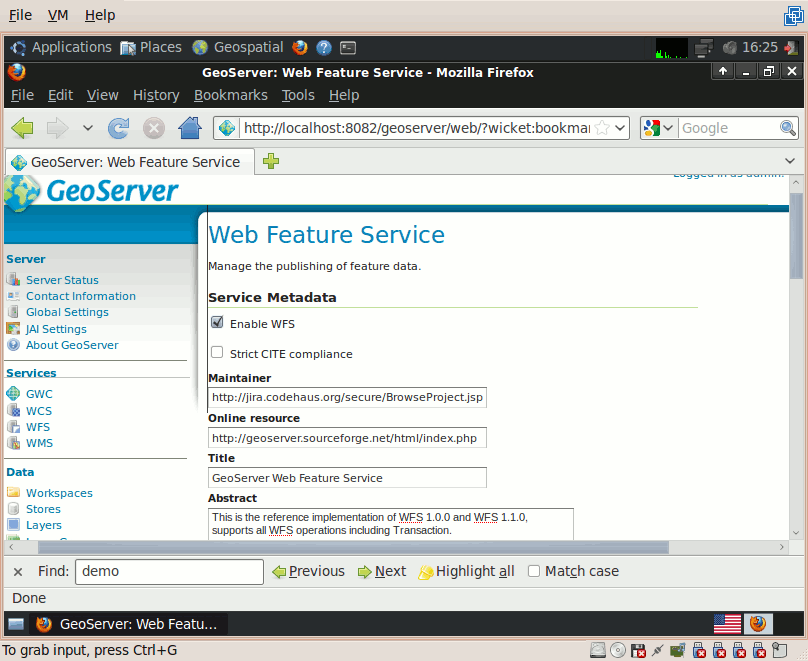Open the Bookmarks menu
Image resolution: width=808 pixels, height=661 pixels.
coord(230,95)
